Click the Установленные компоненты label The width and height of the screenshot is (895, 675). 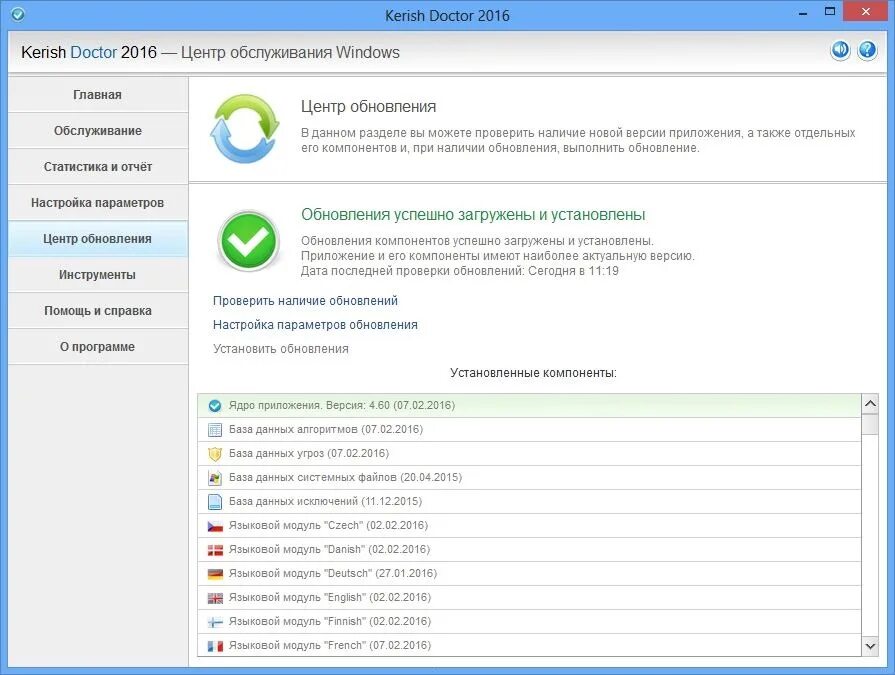(533, 373)
